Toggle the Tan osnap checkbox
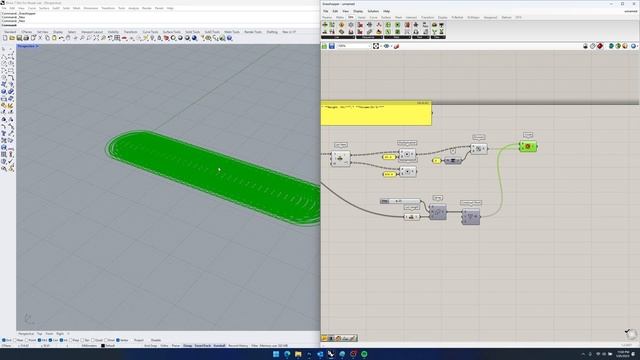 [82, 340]
